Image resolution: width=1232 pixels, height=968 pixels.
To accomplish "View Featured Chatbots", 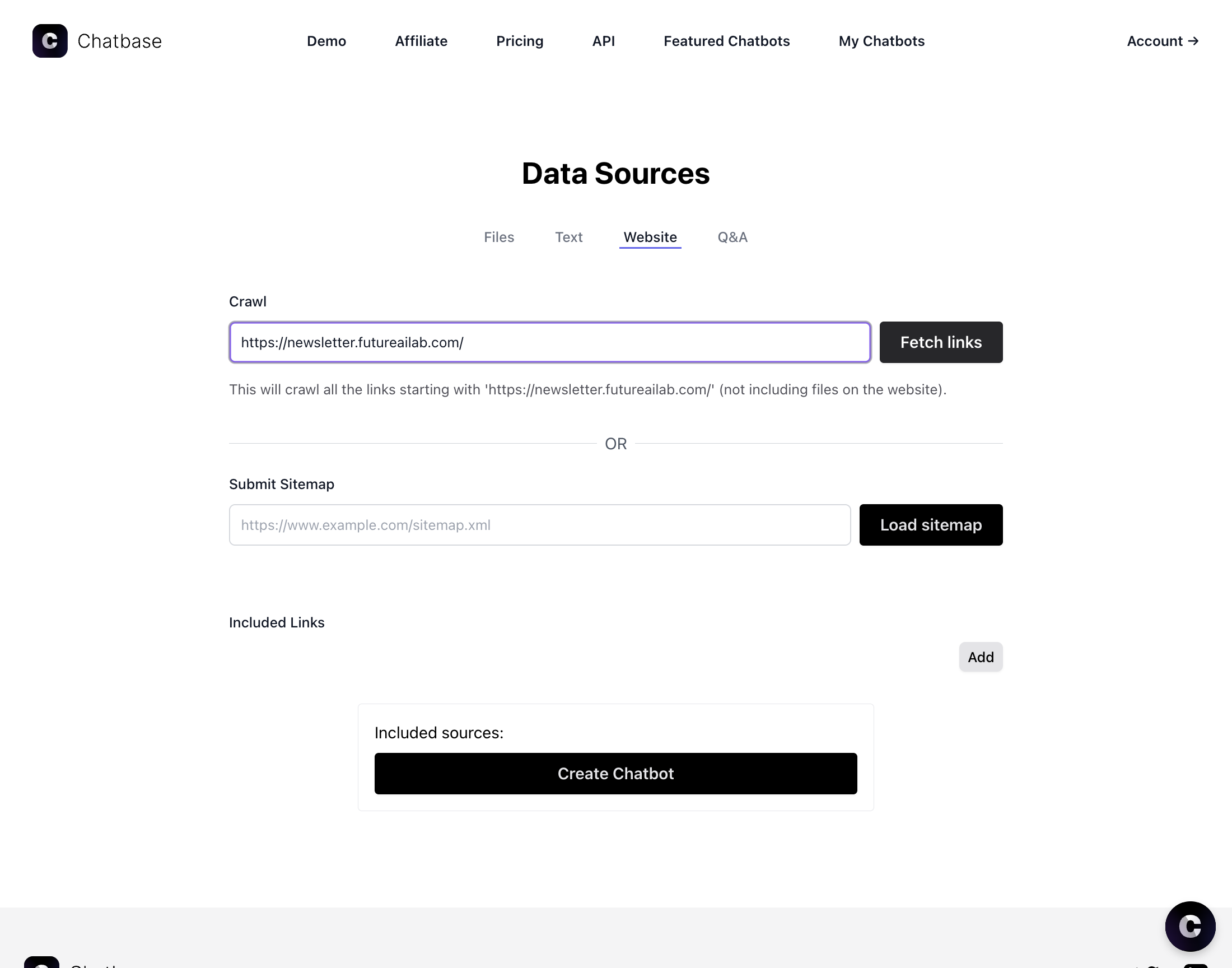I will point(727,41).
